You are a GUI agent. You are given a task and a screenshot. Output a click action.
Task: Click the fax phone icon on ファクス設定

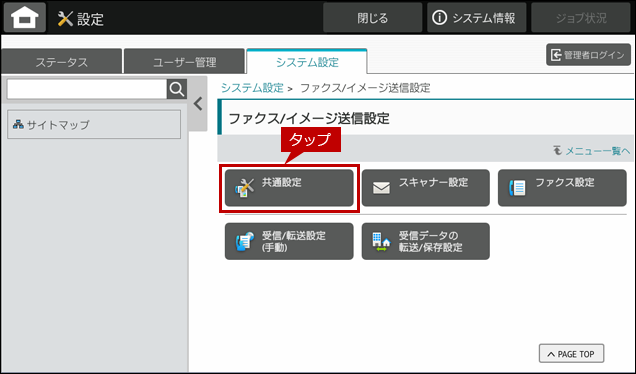(x=517, y=188)
